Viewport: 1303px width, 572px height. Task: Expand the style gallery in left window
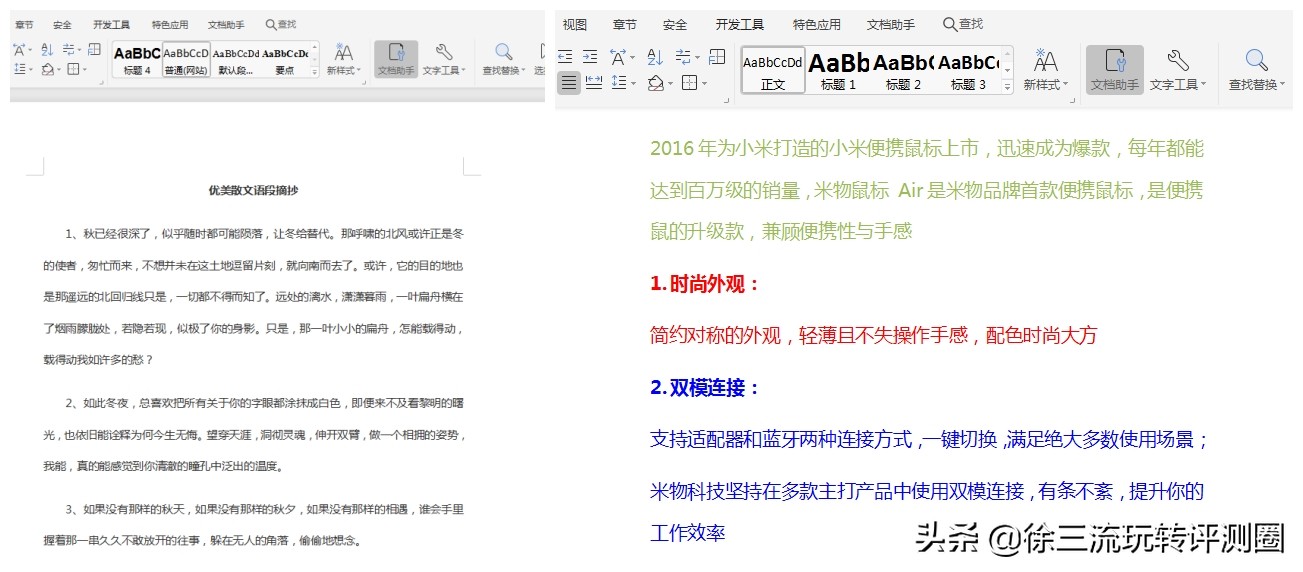pyautogui.click(x=314, y=72)
